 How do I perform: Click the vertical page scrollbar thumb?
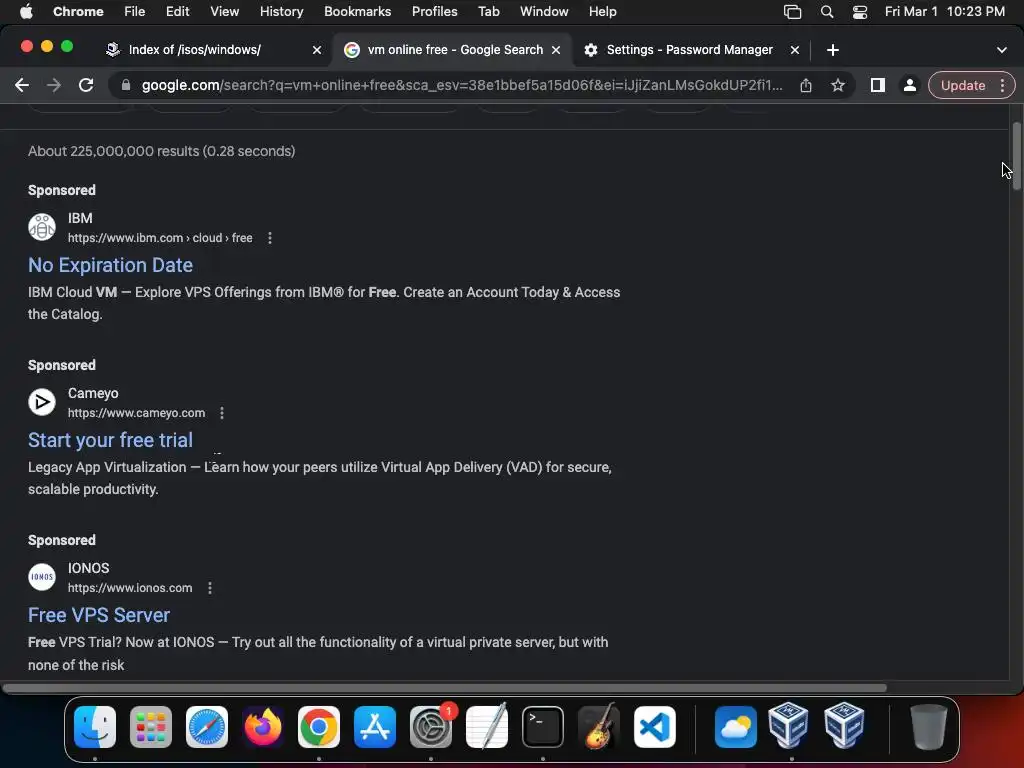coord(1017,156)
